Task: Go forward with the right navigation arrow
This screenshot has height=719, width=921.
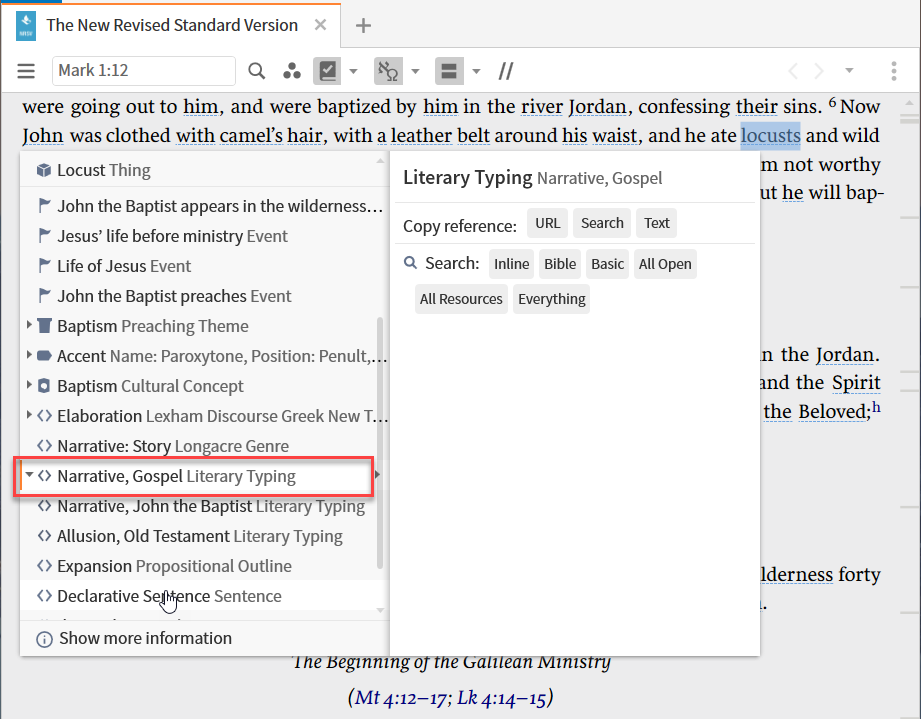Action: click(x=819, y=71)
